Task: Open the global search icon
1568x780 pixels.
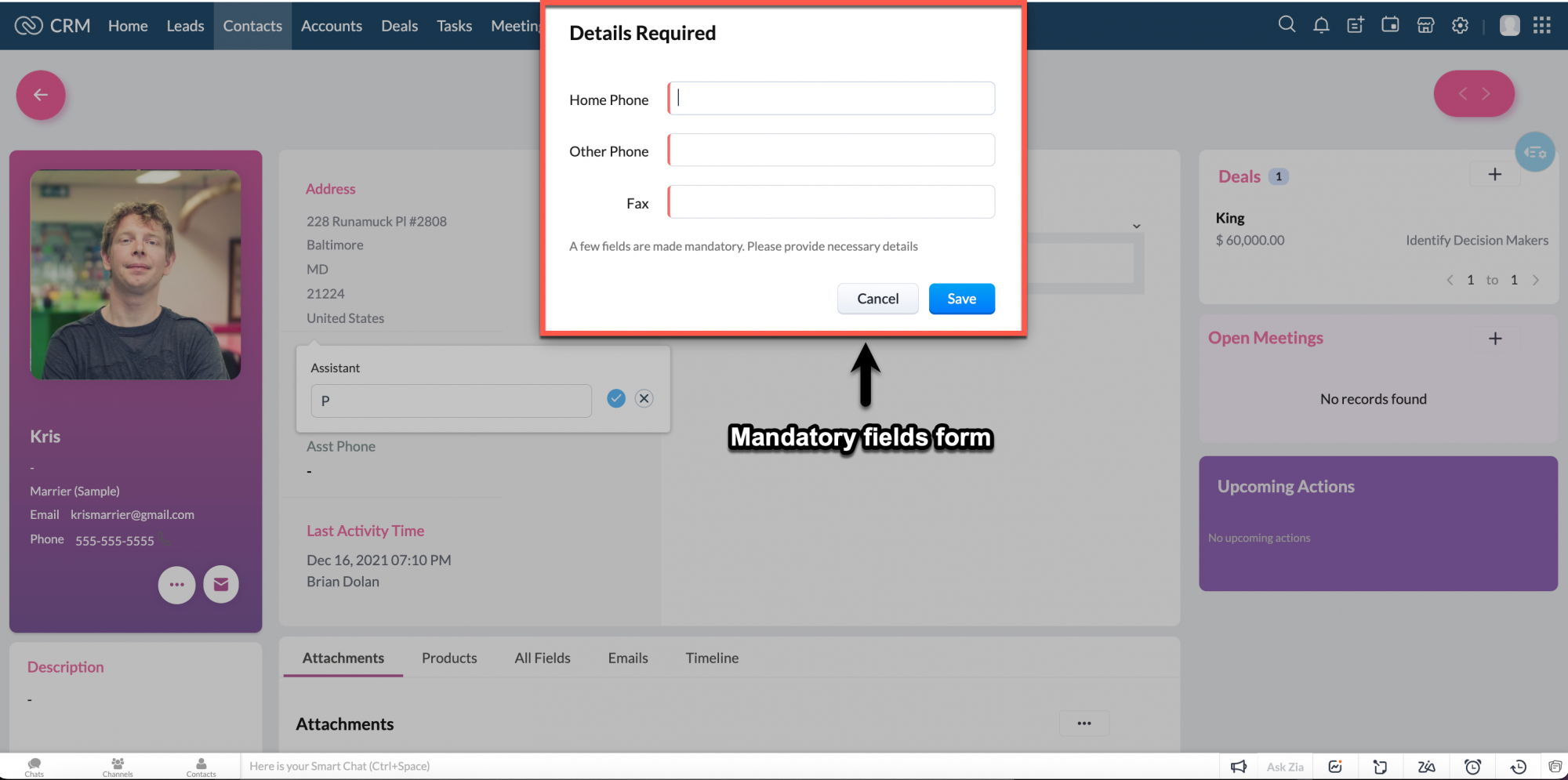Action: click(1287, 24)
